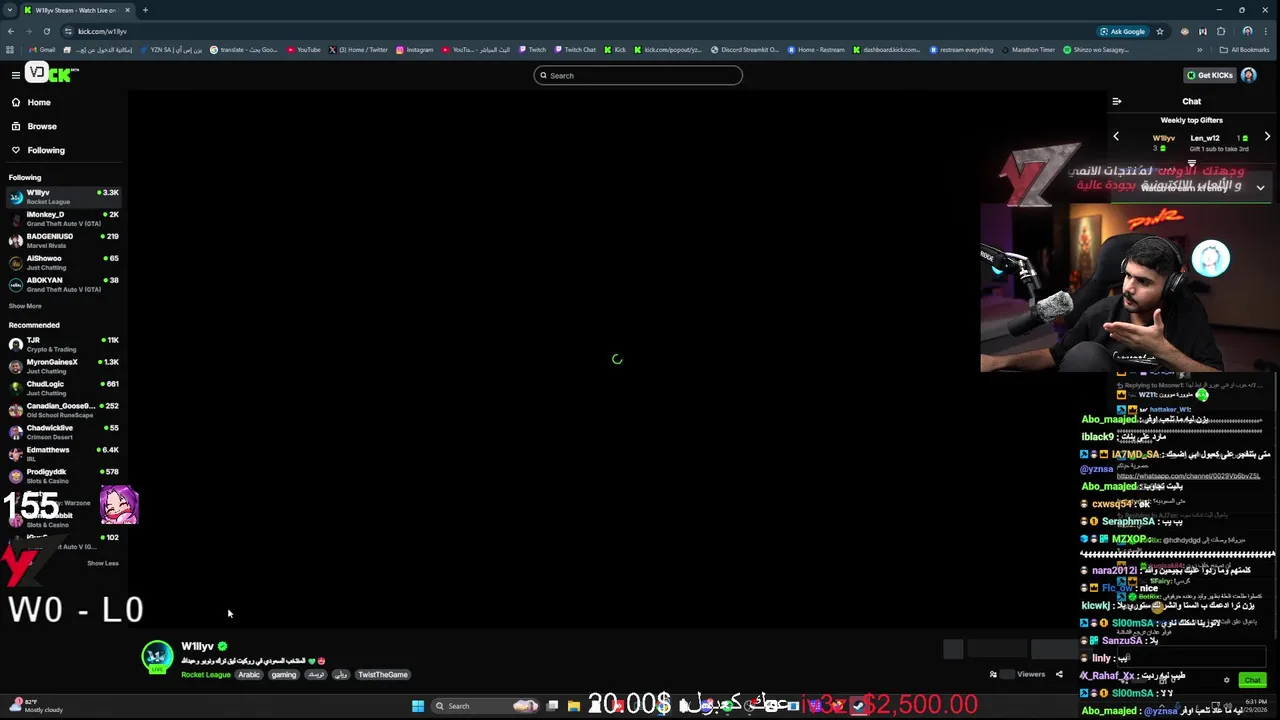Click the Kick search field

638,75
